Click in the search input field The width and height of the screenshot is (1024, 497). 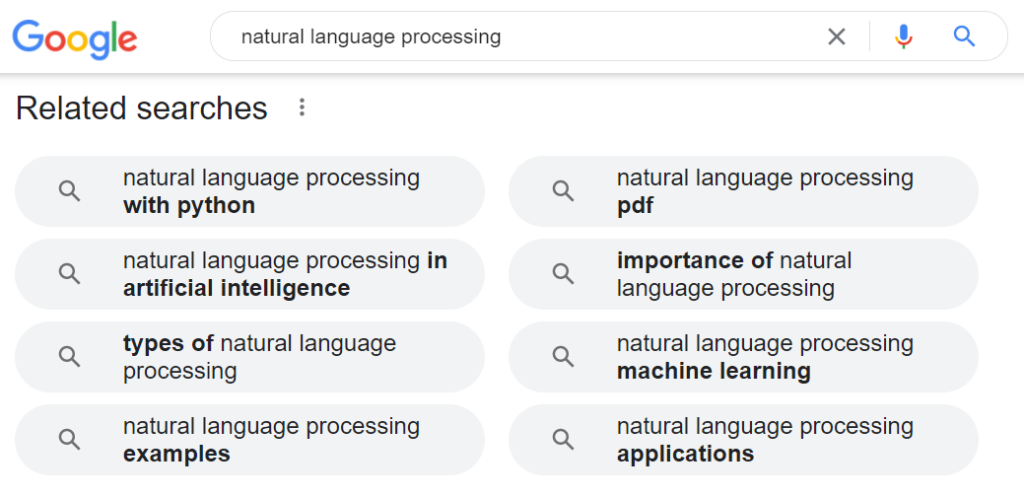(520, 37)
